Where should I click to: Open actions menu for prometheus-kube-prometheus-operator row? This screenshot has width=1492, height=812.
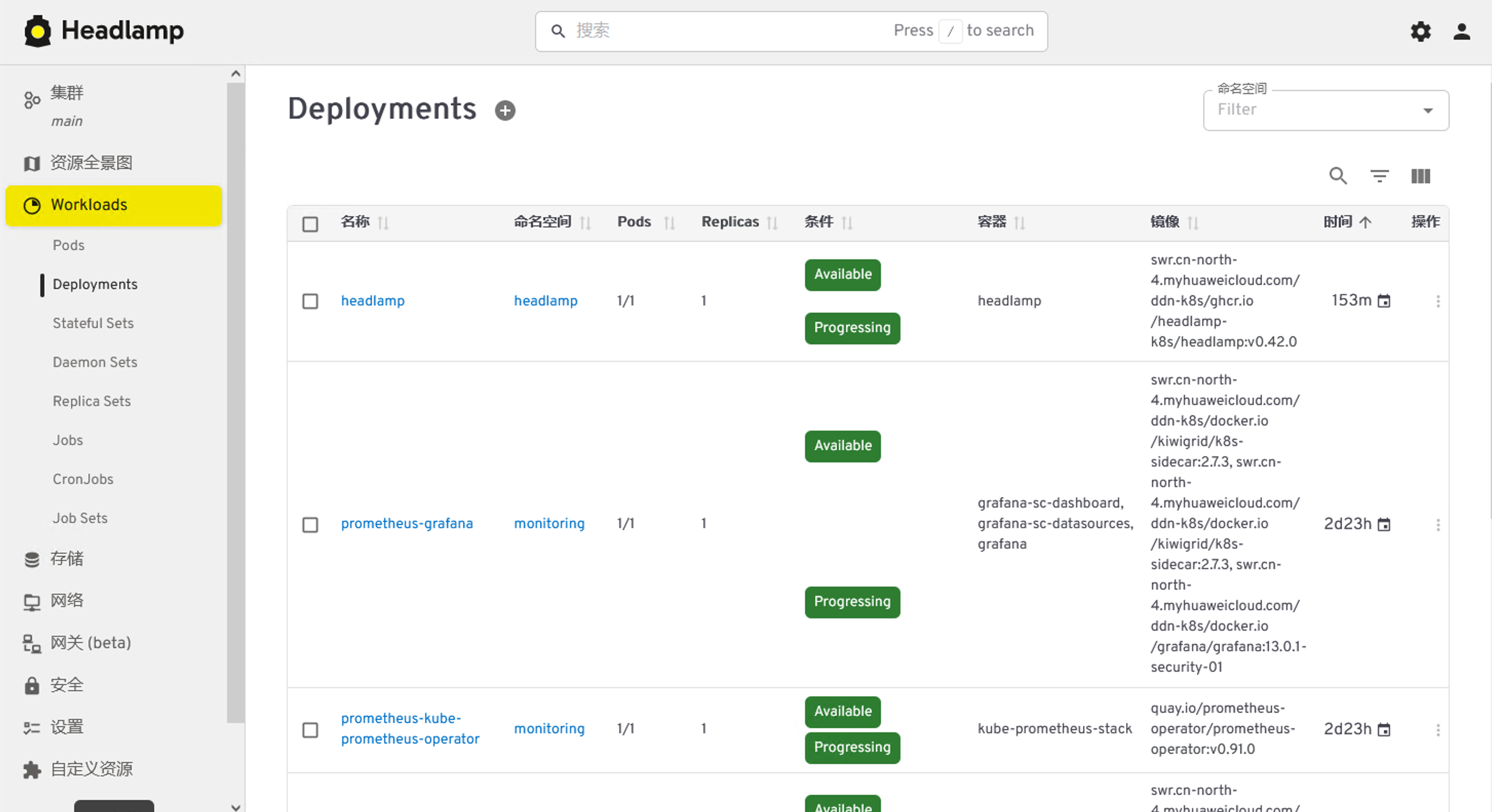click(1438, 730)
